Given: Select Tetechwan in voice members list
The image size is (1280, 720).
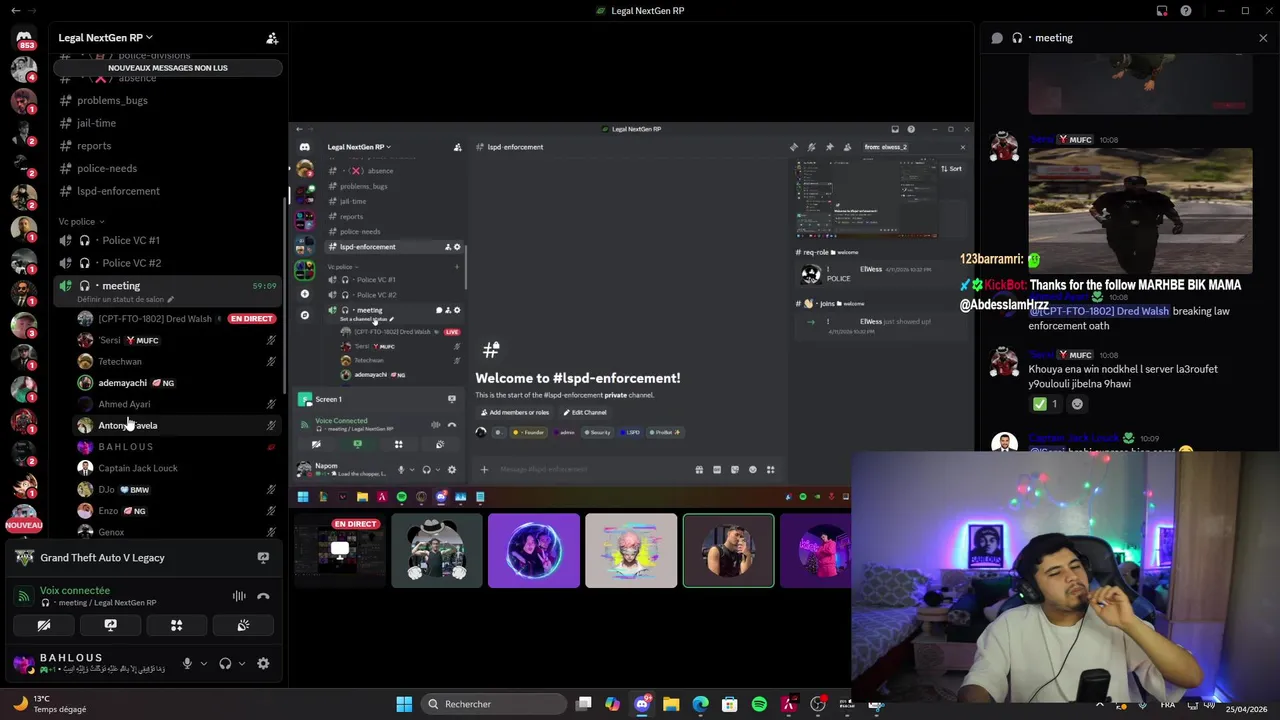Looking at the screenshot, I should (x=177, y=361).
